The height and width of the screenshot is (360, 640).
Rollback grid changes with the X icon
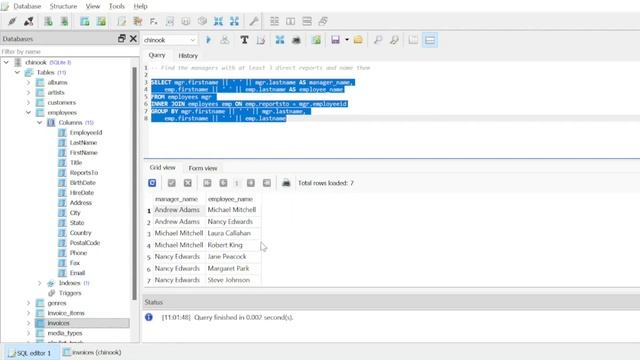pos(187,183)
